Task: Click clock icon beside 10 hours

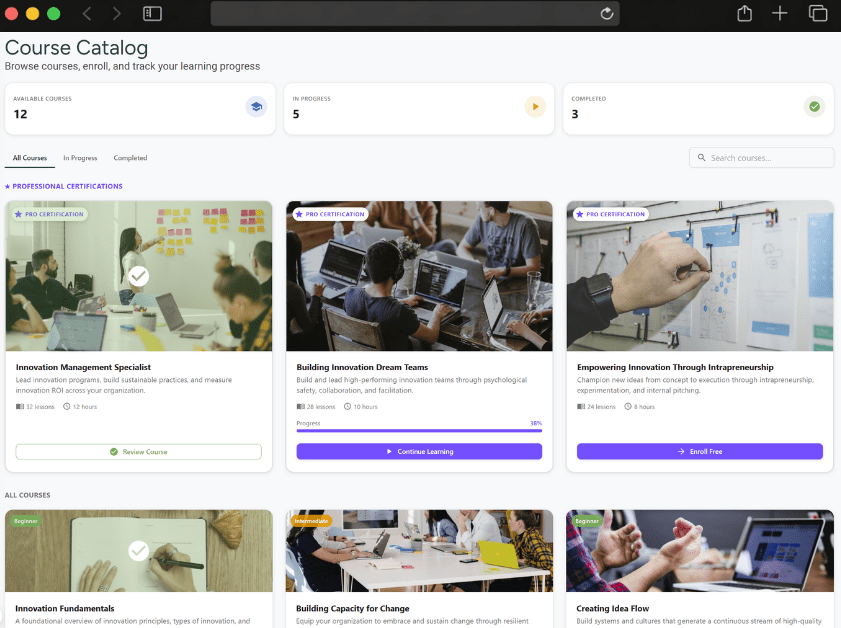Action: coord(348,407)
